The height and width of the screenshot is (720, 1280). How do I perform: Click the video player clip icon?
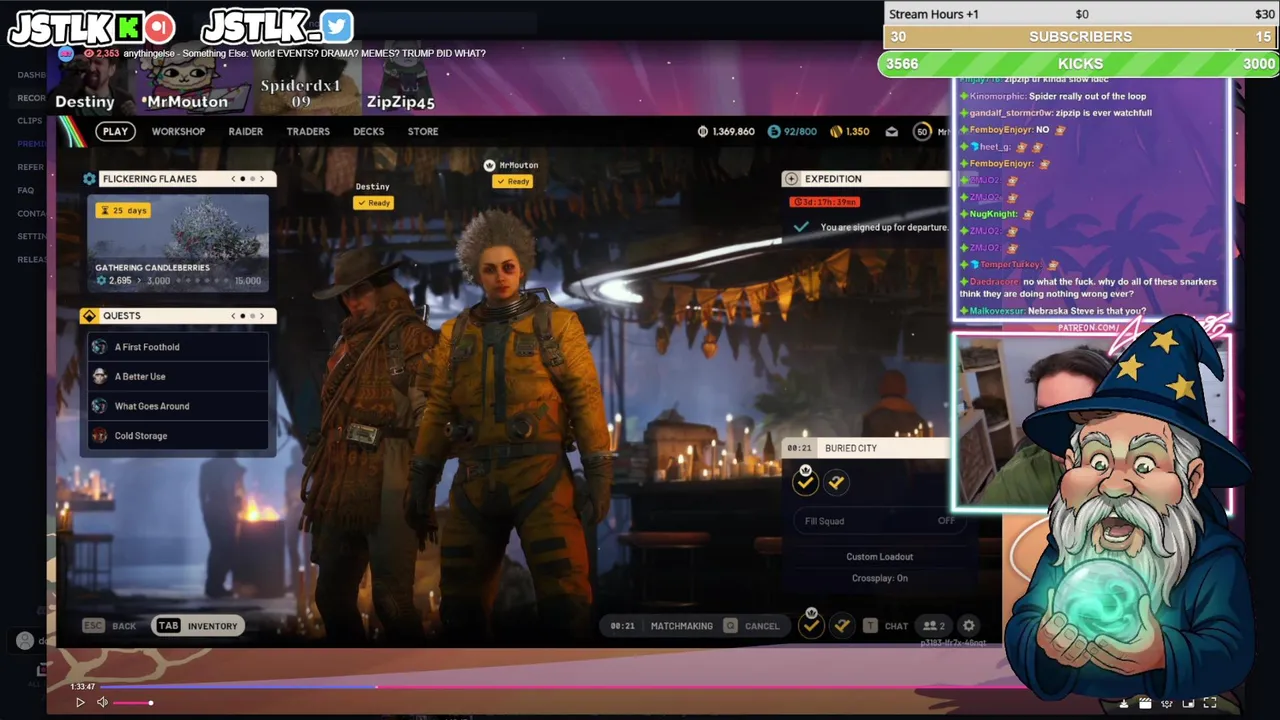click(x=1145, y=703)
